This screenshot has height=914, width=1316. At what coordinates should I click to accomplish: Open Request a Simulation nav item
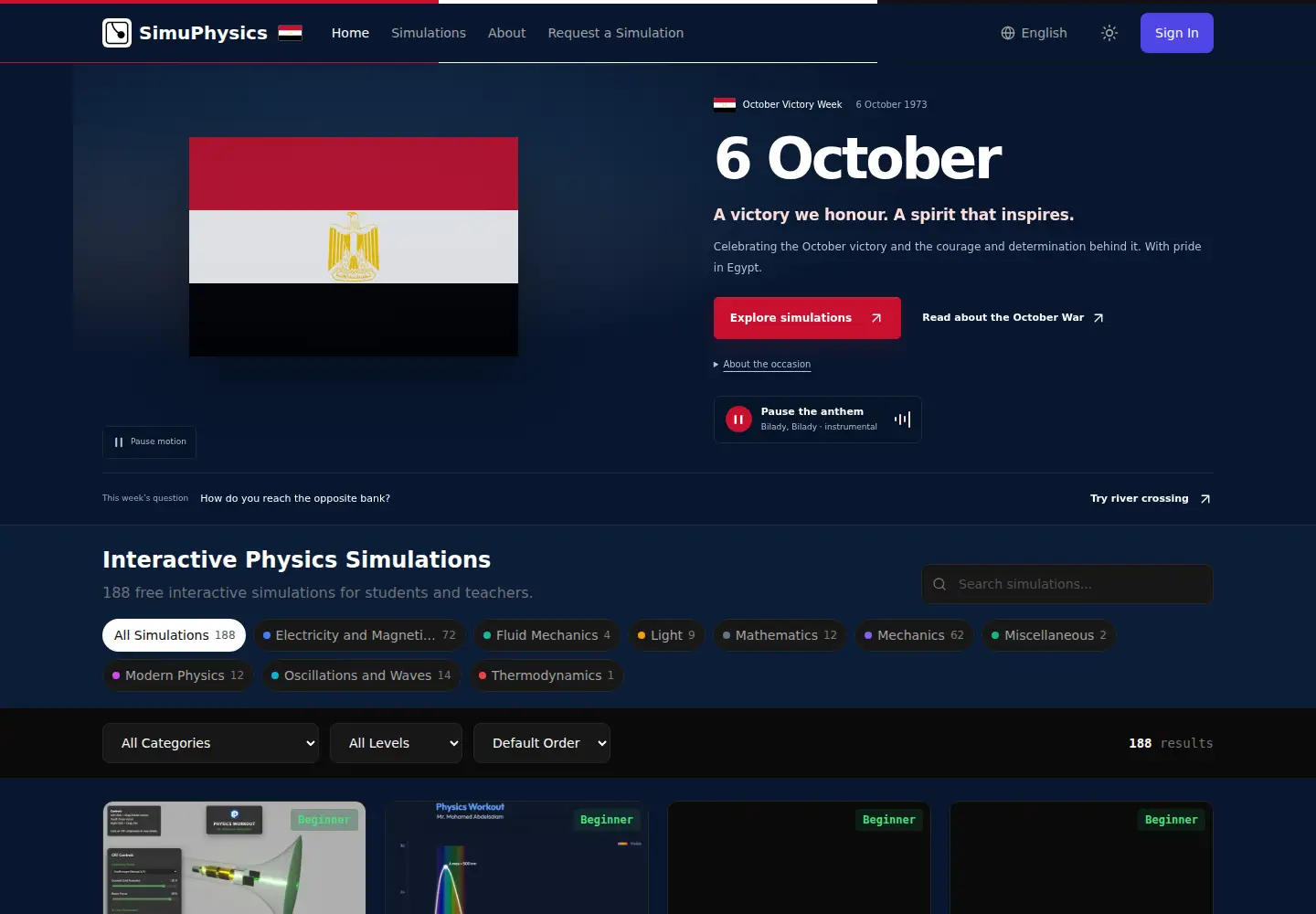[616, 33]
